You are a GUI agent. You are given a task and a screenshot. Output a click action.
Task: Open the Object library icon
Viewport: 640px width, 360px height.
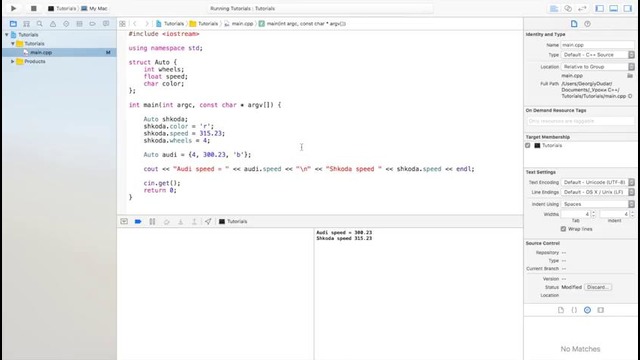coord(587,310)
